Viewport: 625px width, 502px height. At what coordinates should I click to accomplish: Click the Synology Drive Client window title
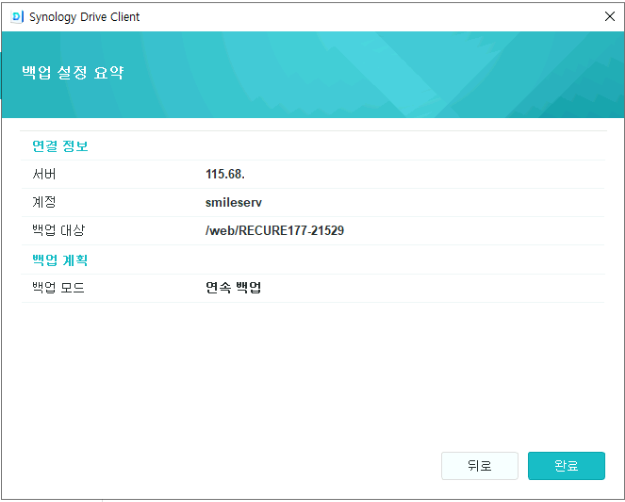coord(85,17)
